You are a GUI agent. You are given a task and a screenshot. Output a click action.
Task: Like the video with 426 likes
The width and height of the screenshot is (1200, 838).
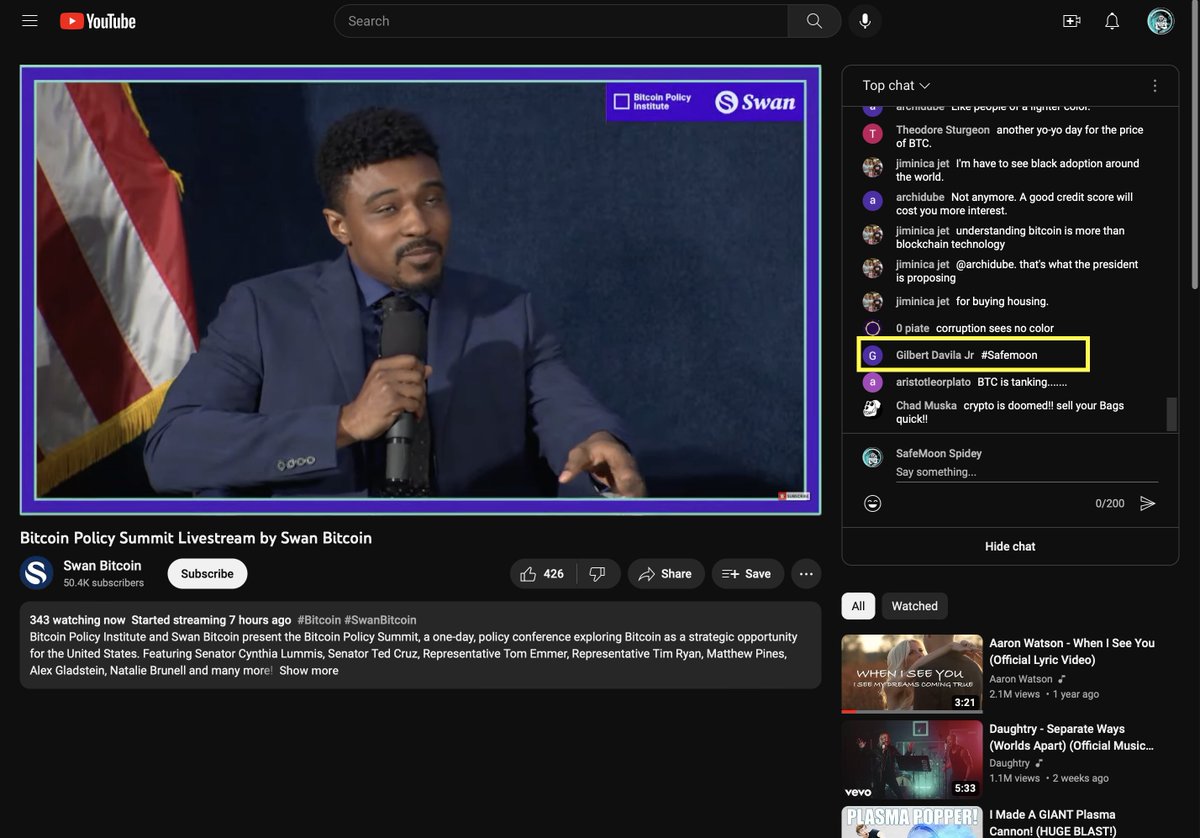pos(542,574)
